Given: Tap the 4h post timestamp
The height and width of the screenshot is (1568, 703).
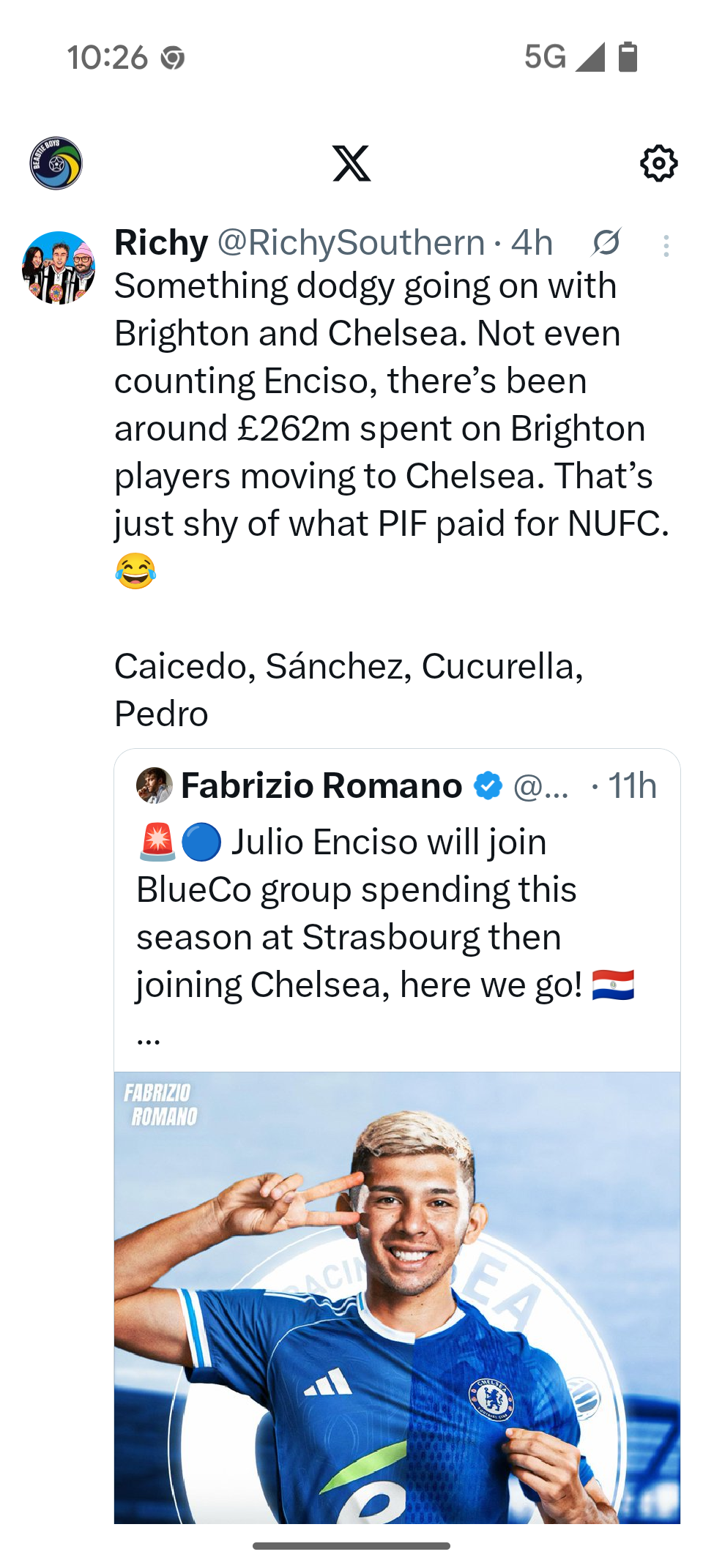Looking at the screenshot, I should (x=532, y=243).
